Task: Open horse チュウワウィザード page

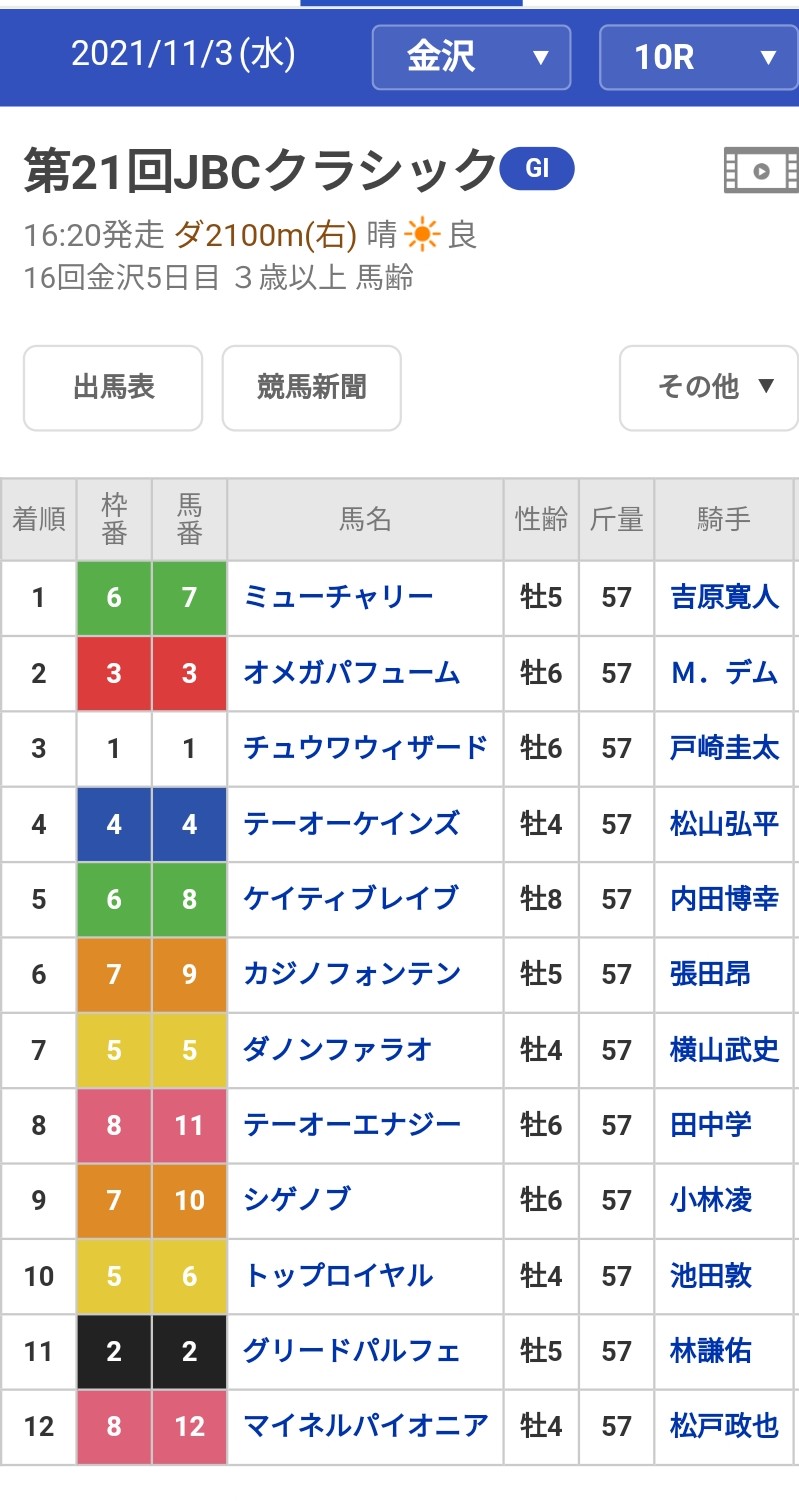Action: pyautogui.click(x=365, y=748)
